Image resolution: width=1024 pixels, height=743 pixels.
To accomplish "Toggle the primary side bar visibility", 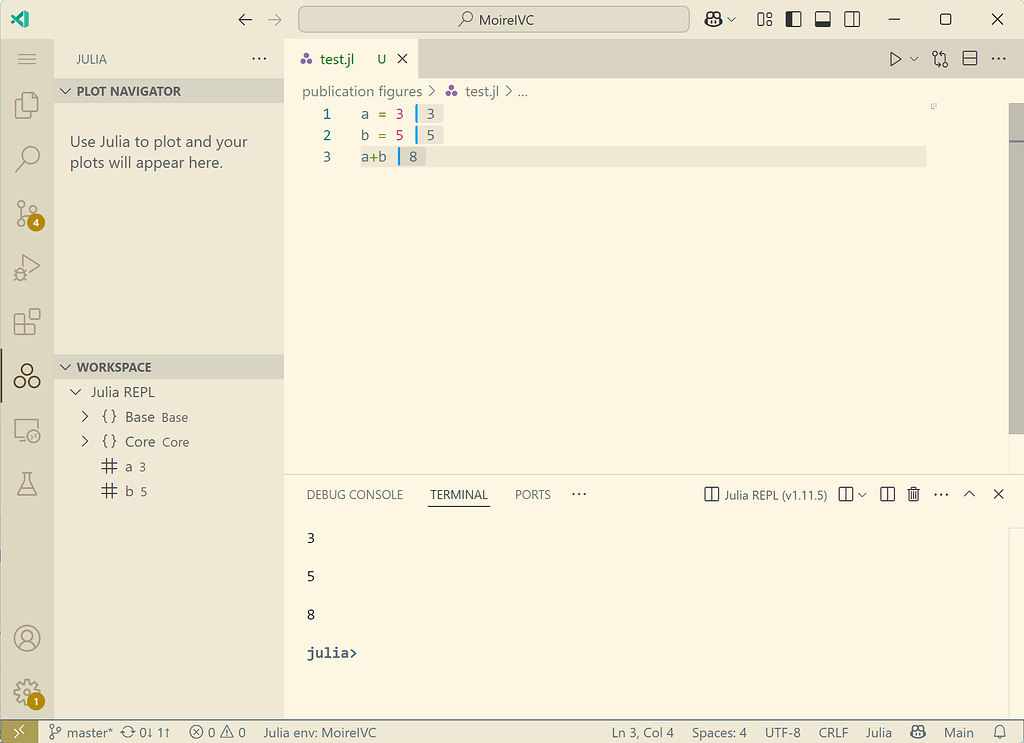I will coord(793,19).
